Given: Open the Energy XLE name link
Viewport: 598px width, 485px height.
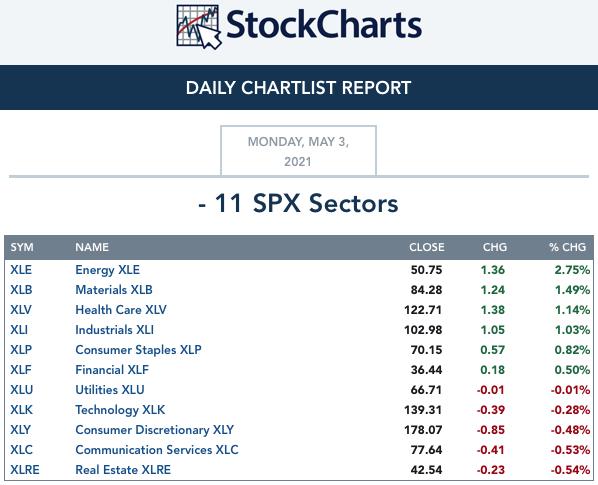Looking at the screenshot, I should pos(108,270).
